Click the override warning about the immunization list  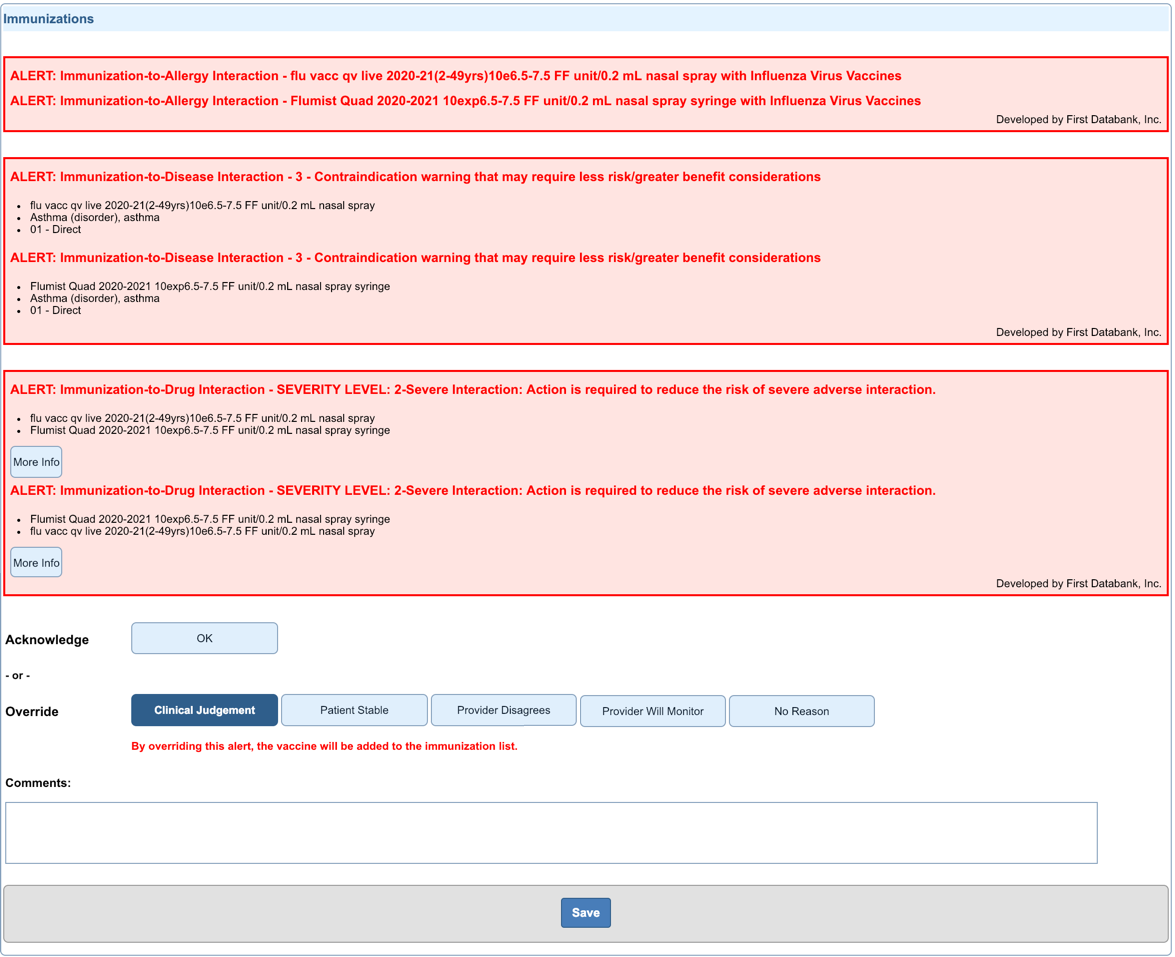click(324, 746)
